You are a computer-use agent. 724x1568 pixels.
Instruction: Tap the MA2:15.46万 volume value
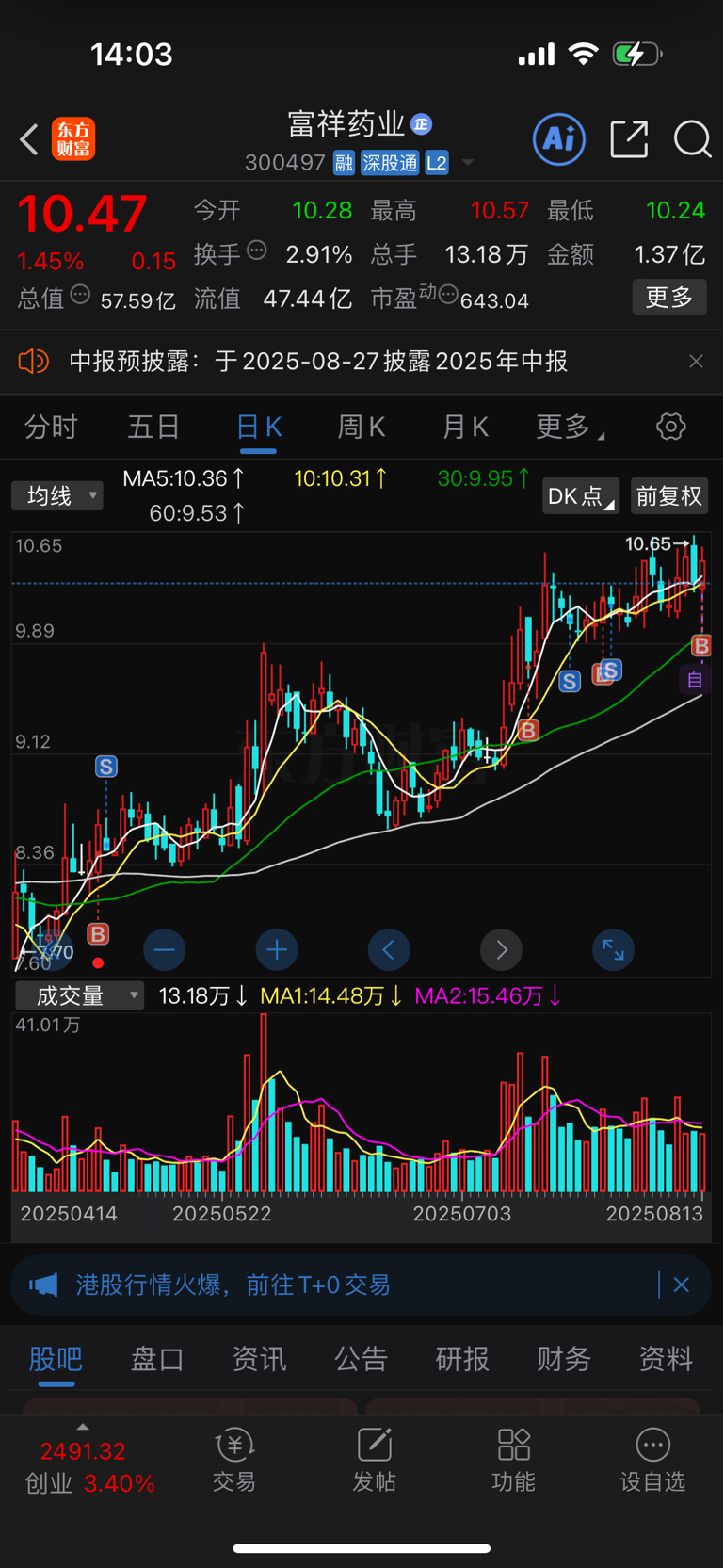487,995
